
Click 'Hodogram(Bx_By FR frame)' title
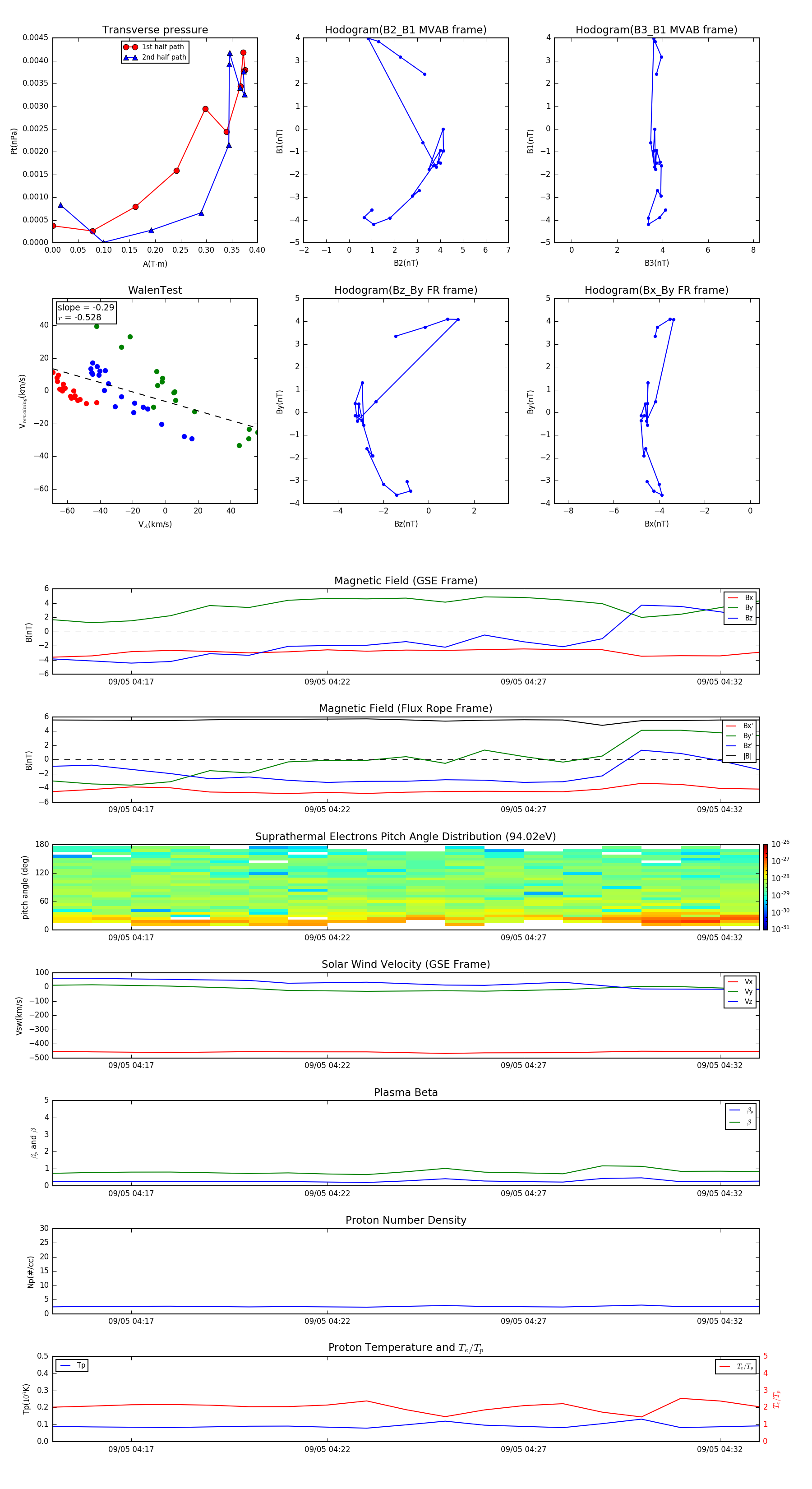656,290
